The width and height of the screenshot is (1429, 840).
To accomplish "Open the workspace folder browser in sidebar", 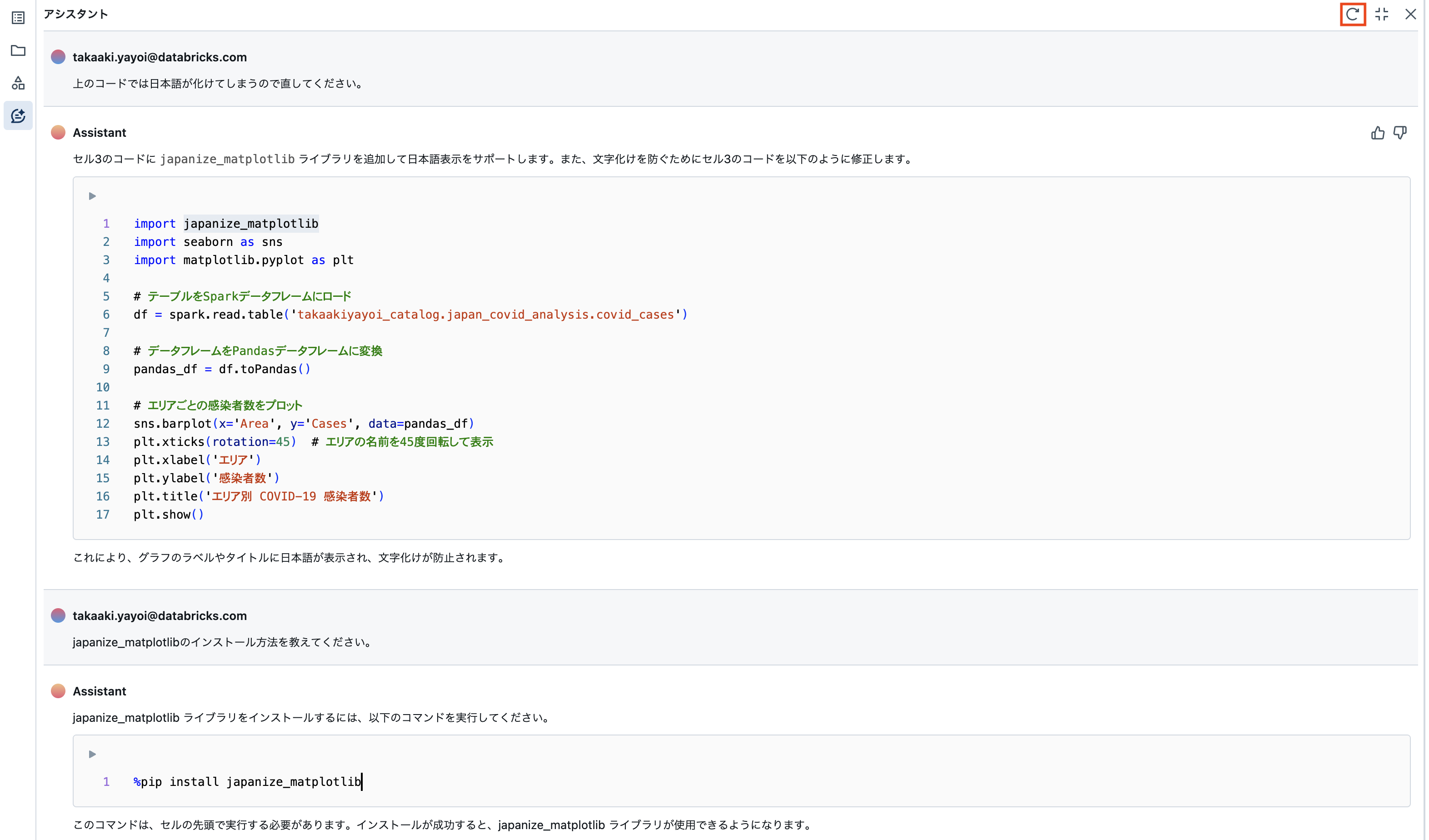I will click(x=18, y=50).
